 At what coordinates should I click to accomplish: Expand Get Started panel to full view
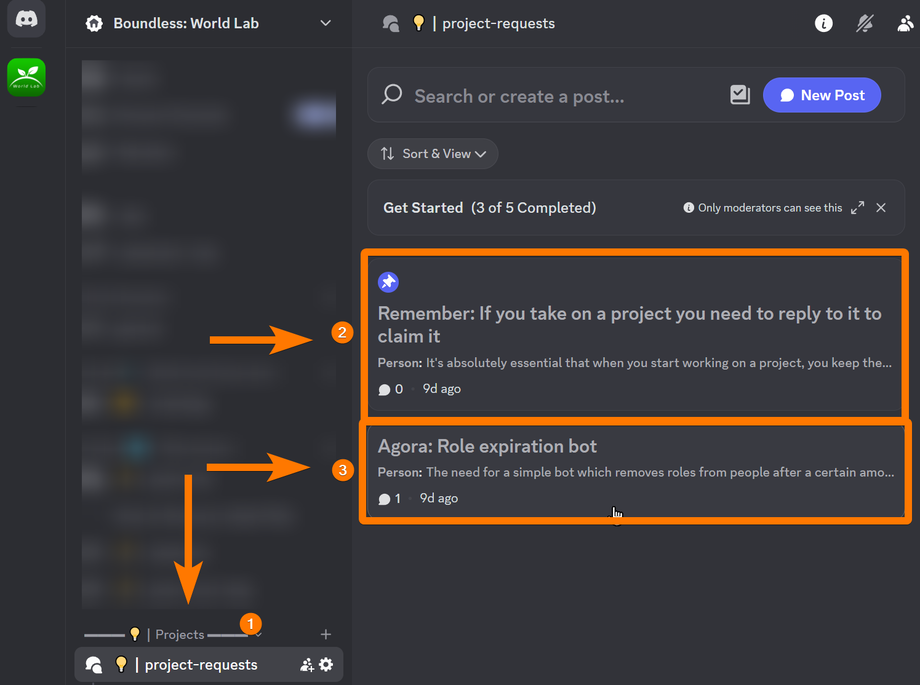[856, 207]
